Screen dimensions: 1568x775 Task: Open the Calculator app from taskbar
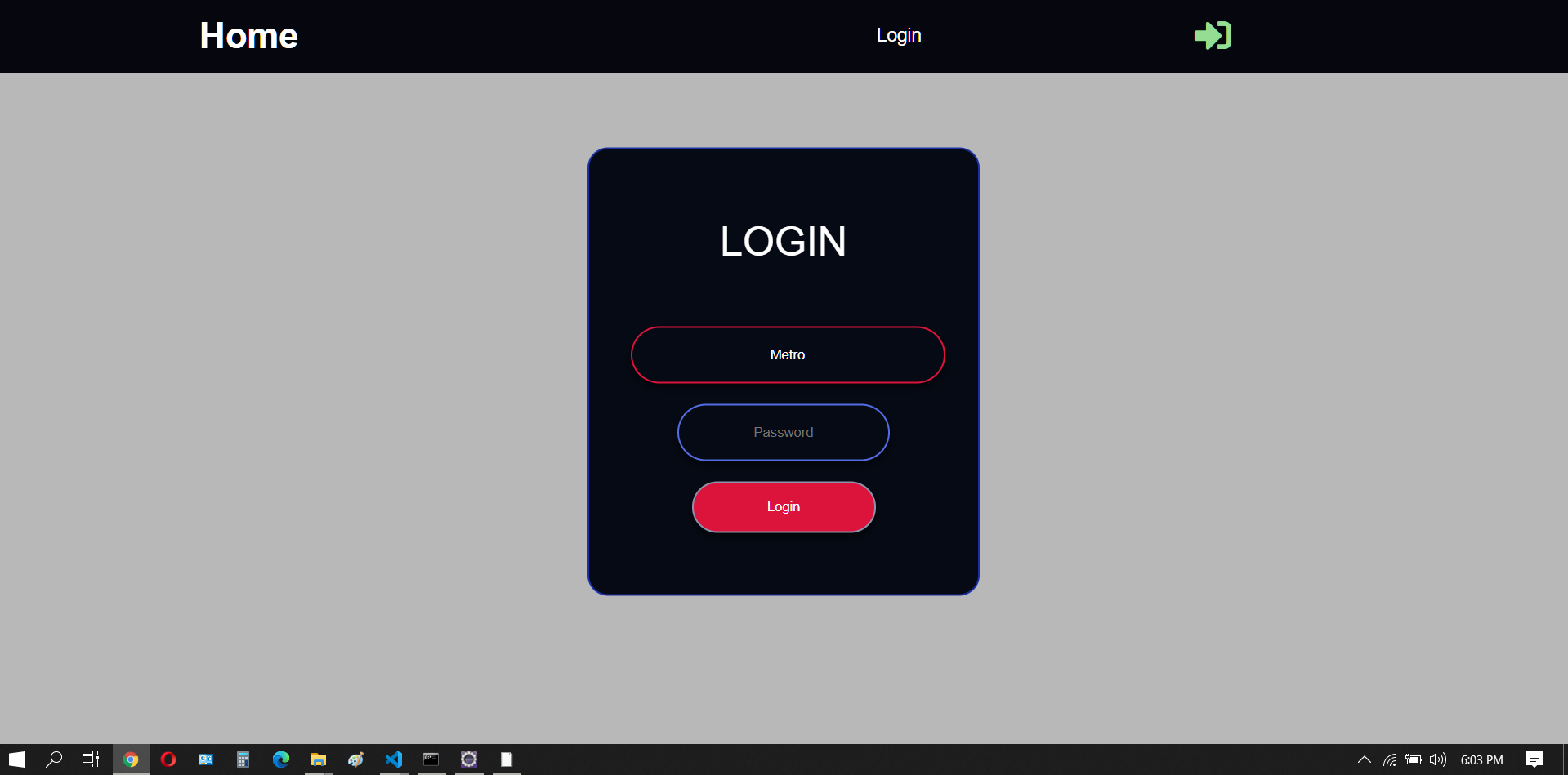[243, 759]
